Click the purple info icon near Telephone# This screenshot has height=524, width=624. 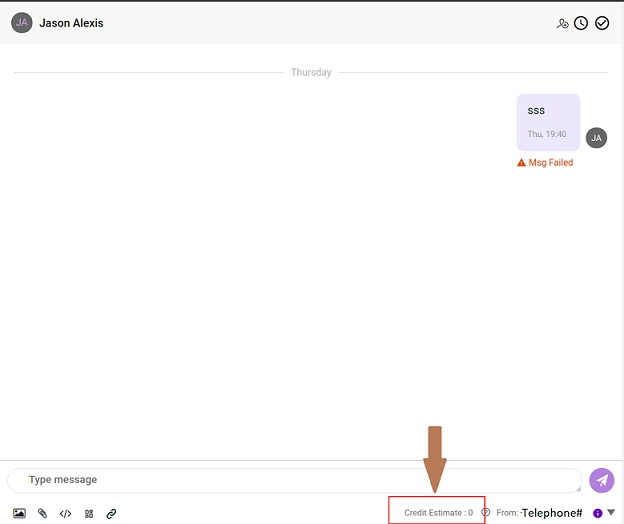(x=597, y=513)
